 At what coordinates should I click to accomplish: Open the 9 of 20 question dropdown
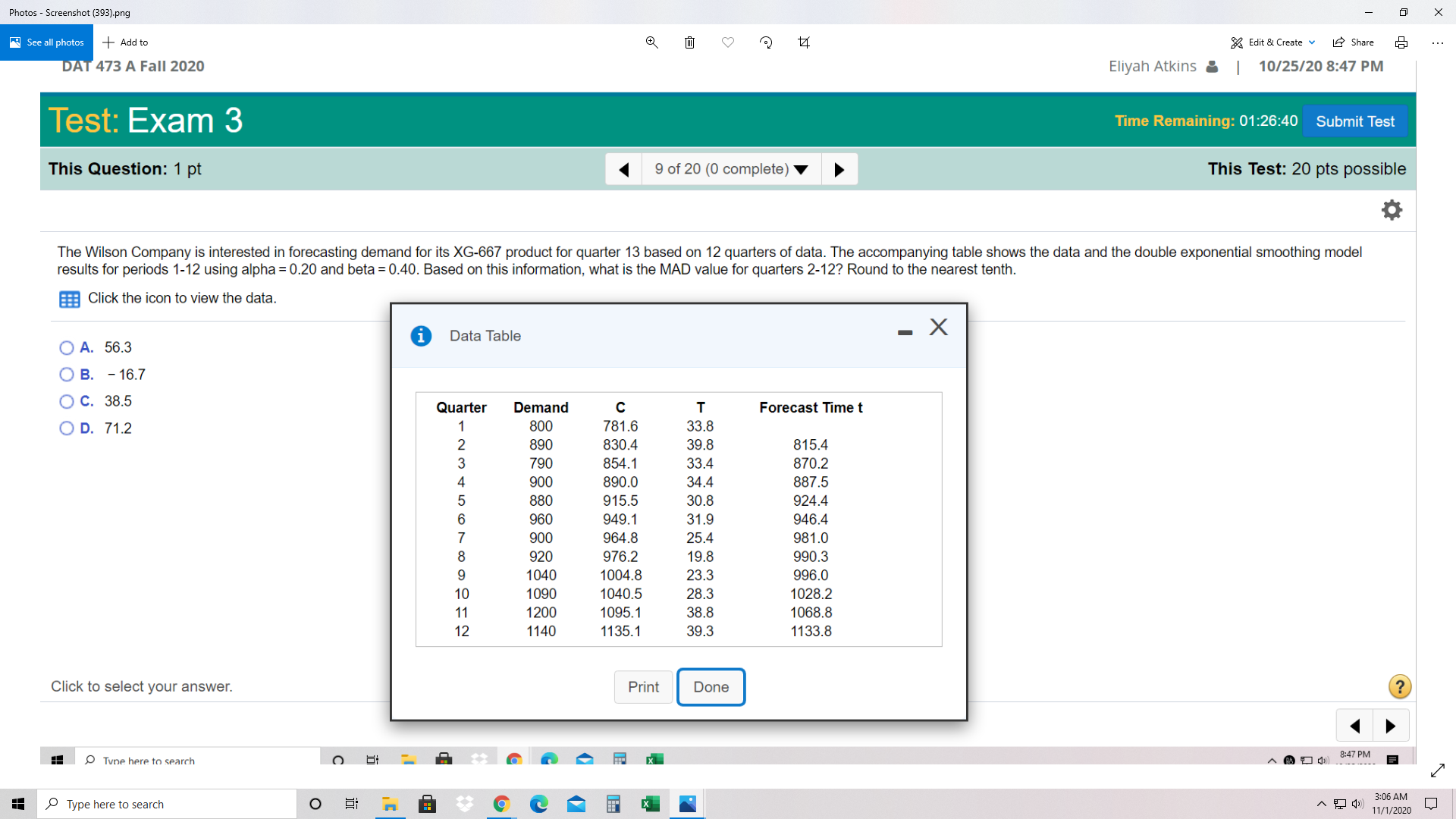[x=732, y=169]
